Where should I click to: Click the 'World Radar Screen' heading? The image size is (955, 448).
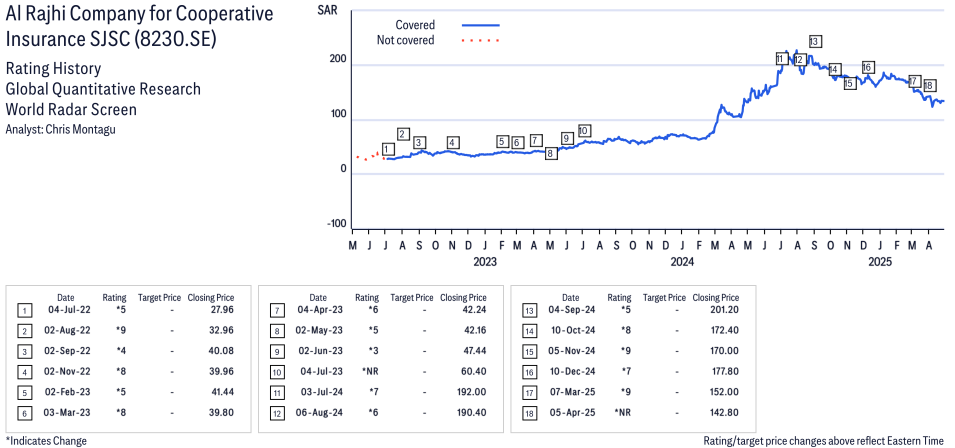click(71, 110)
